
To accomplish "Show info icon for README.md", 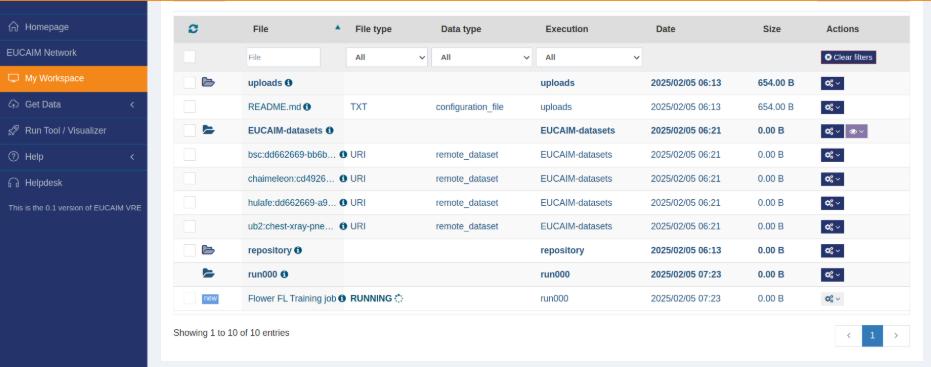I will click(x=307, y=107).
